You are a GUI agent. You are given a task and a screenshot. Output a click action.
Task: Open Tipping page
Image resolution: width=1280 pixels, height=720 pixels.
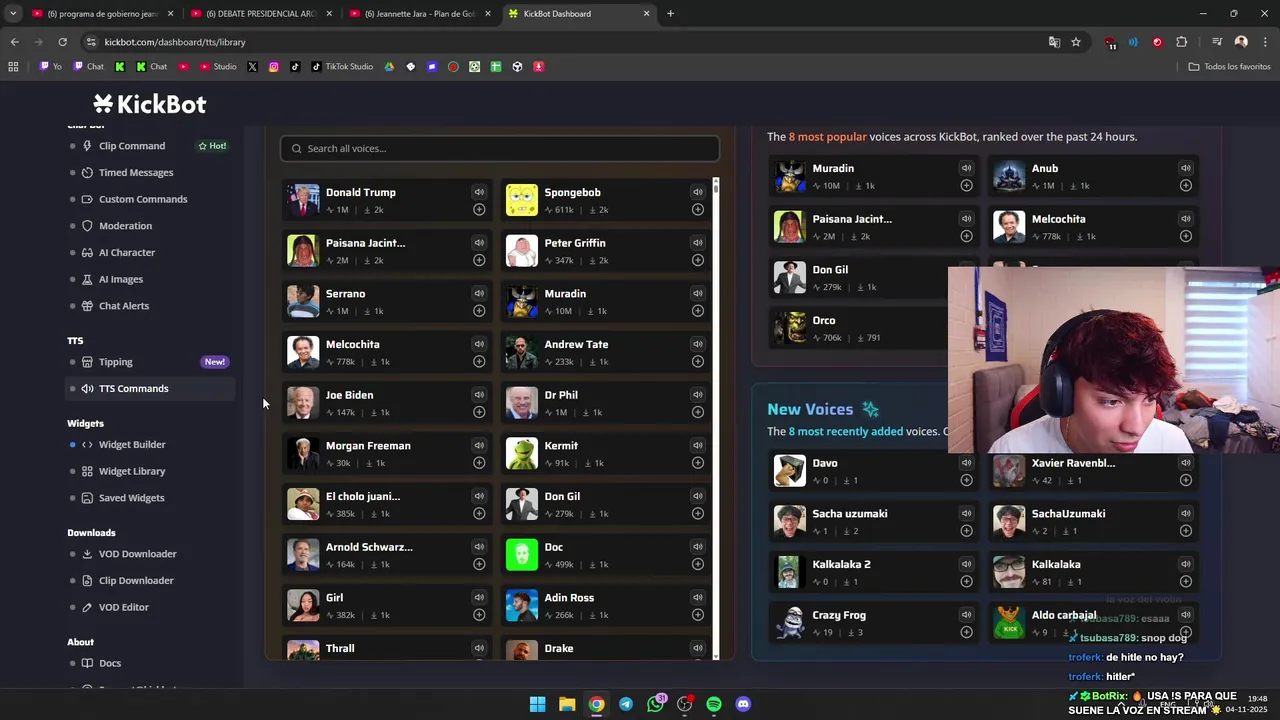point(115,362)
